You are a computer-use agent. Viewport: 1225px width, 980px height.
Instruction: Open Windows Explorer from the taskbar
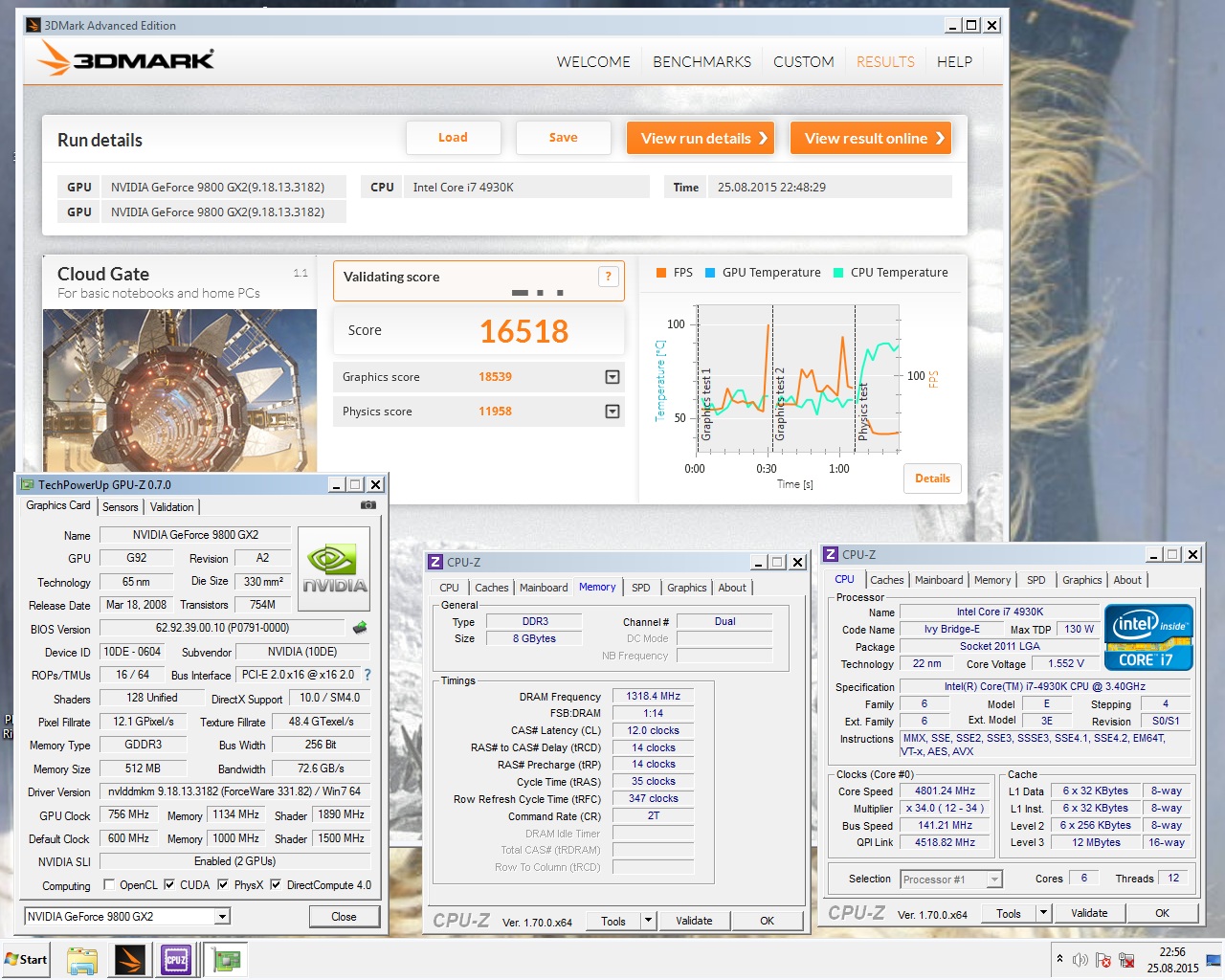tap(82, 960)
